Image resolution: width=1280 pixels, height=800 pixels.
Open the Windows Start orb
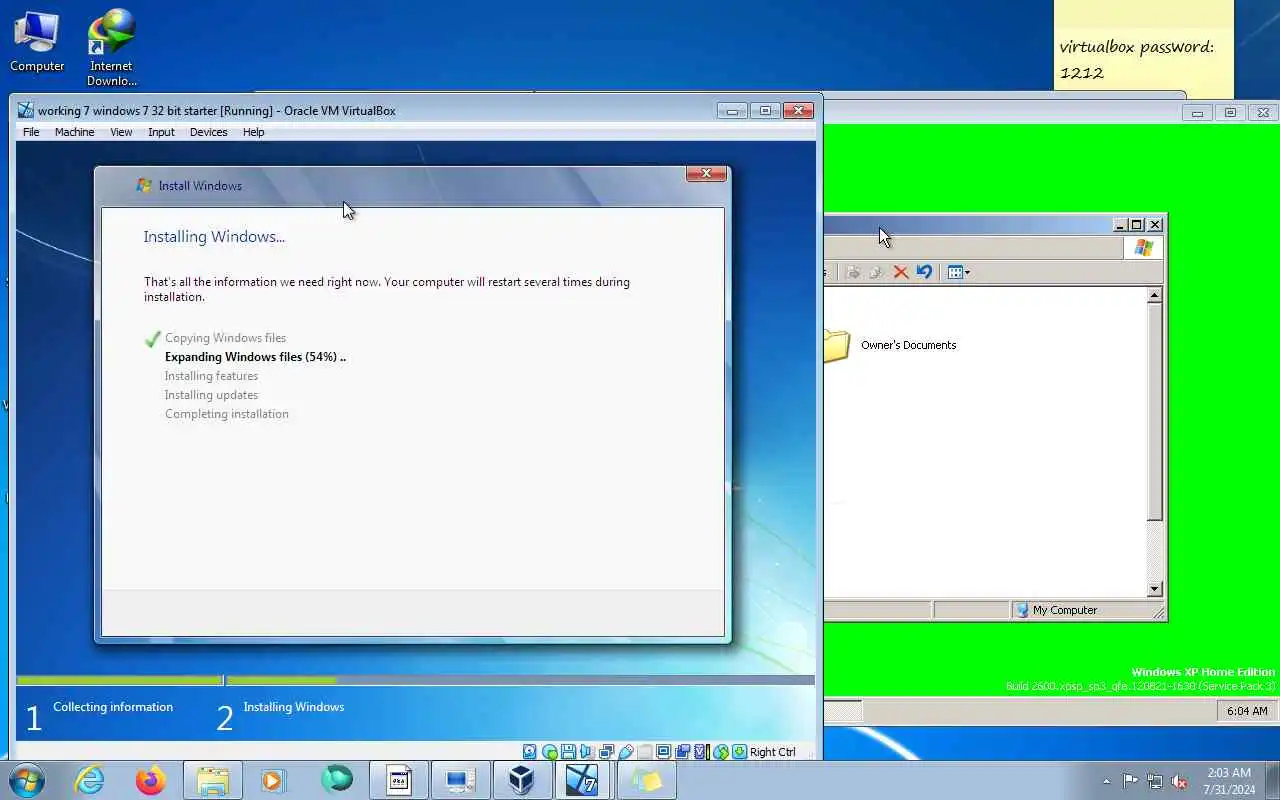[x=26, y=779]
